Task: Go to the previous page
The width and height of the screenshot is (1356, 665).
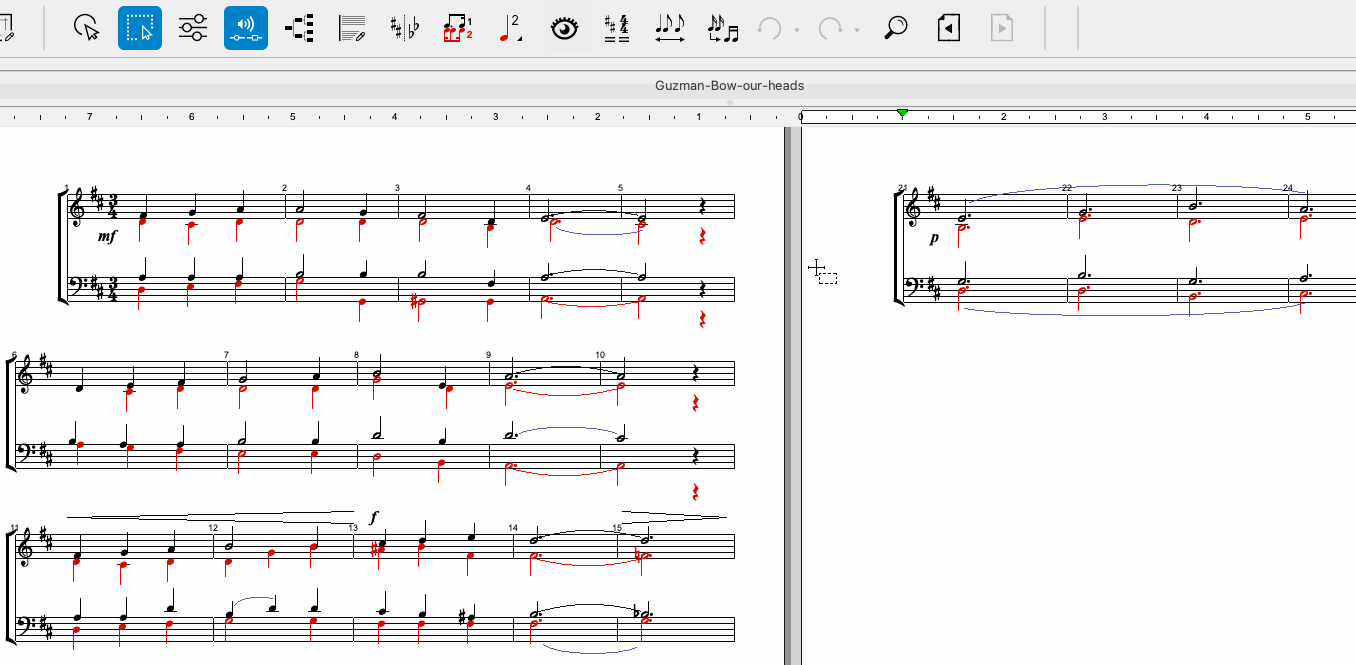Action: click(949, 28)
